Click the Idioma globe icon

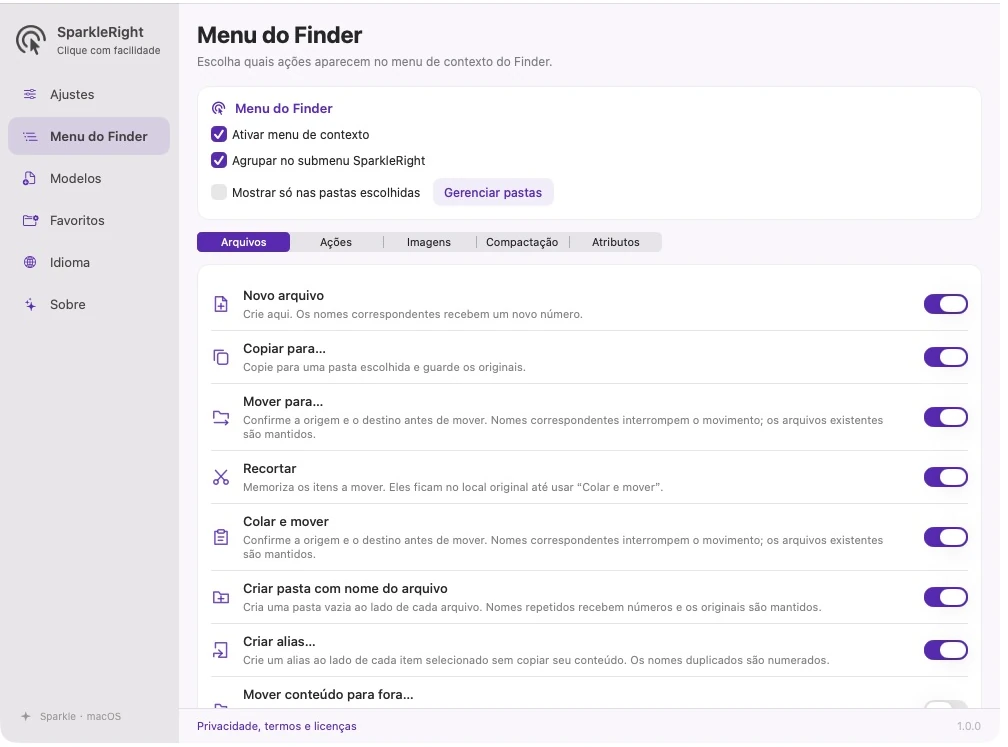[30, 262]
